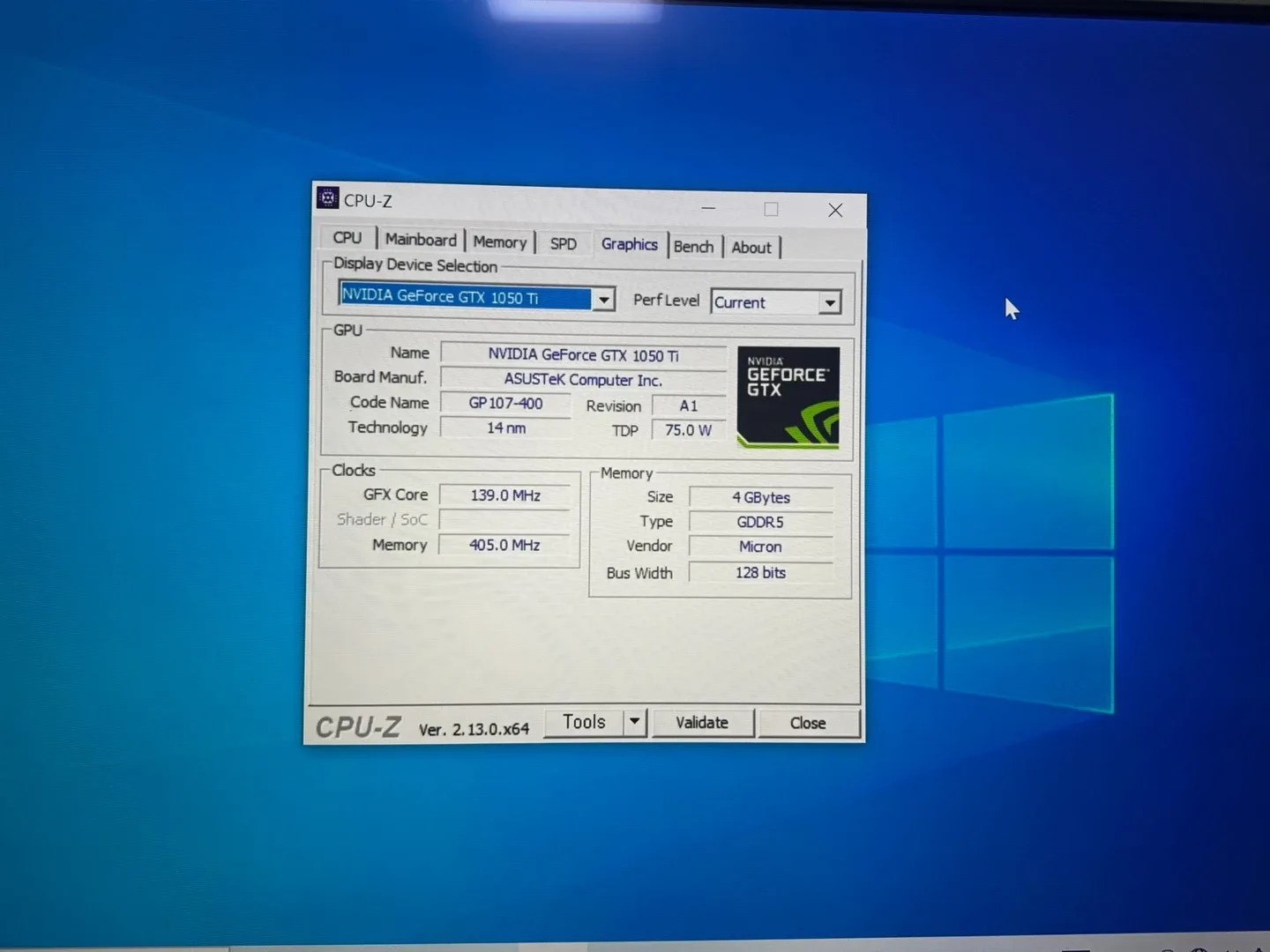
Task: Click the Bus Width label
Action: coord(639,573)
